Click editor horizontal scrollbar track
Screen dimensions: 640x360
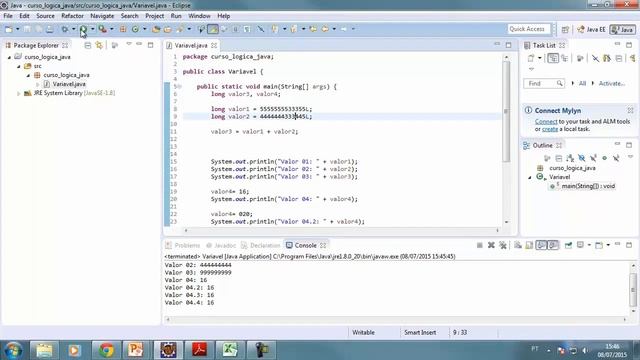coord(341,231)
